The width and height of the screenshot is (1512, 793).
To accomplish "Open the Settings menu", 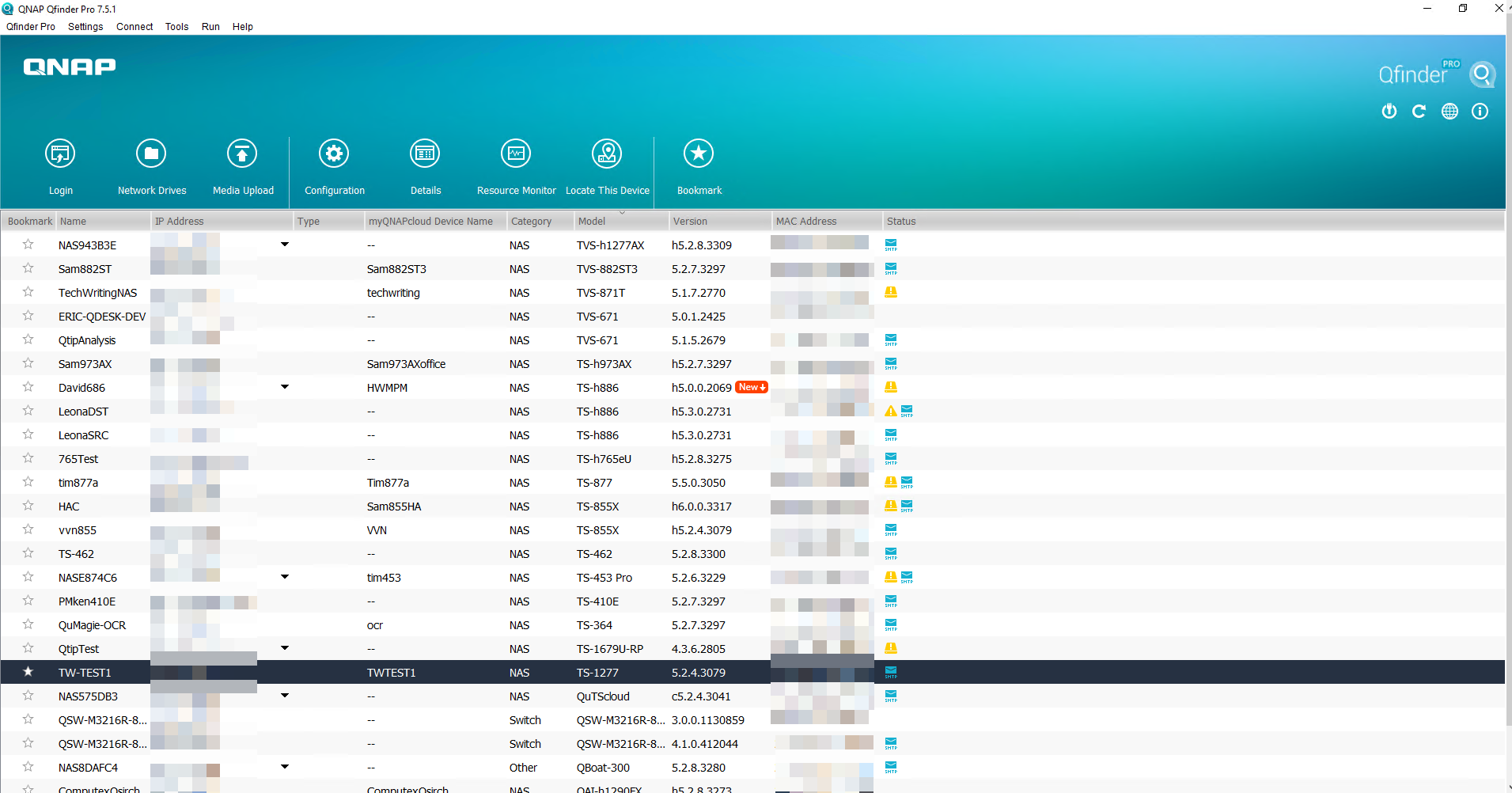I will tap(85, 27).
